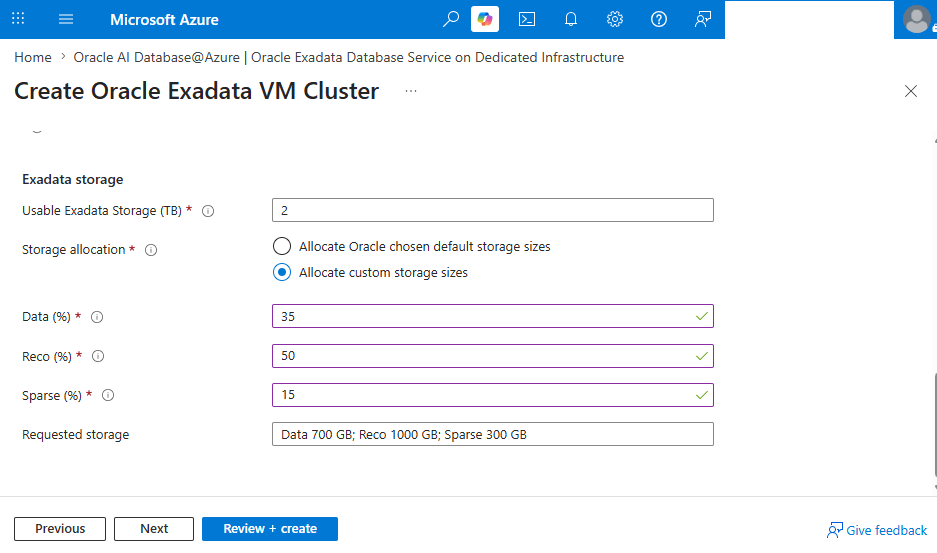The width and height of the screenshot is (937, 553).
Task: Launch Cloud Shell terminal icon
Action: click(526, 19)
